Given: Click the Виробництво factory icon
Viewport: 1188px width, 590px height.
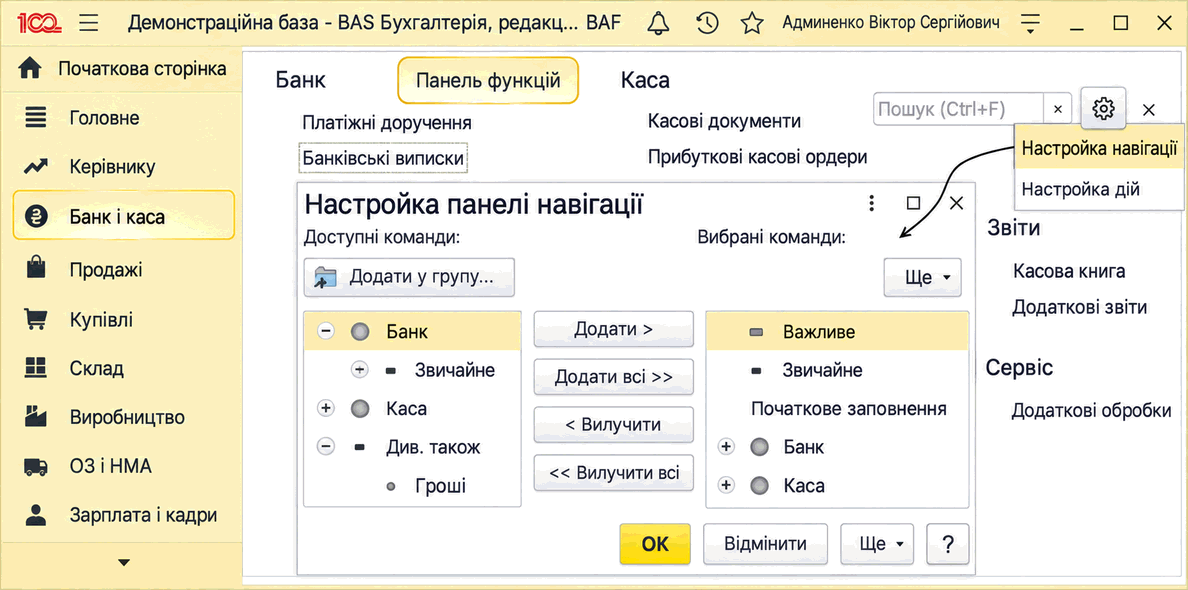Looking at the screenshot, I should tap(36, 417).
